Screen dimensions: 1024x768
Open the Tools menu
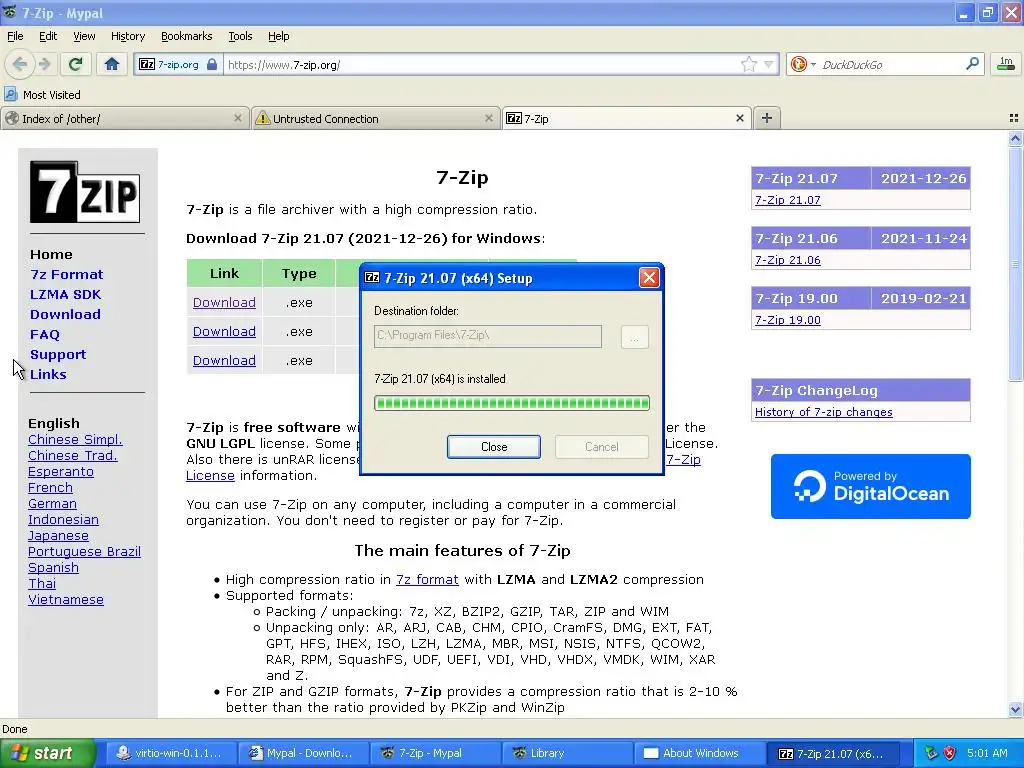240,36
